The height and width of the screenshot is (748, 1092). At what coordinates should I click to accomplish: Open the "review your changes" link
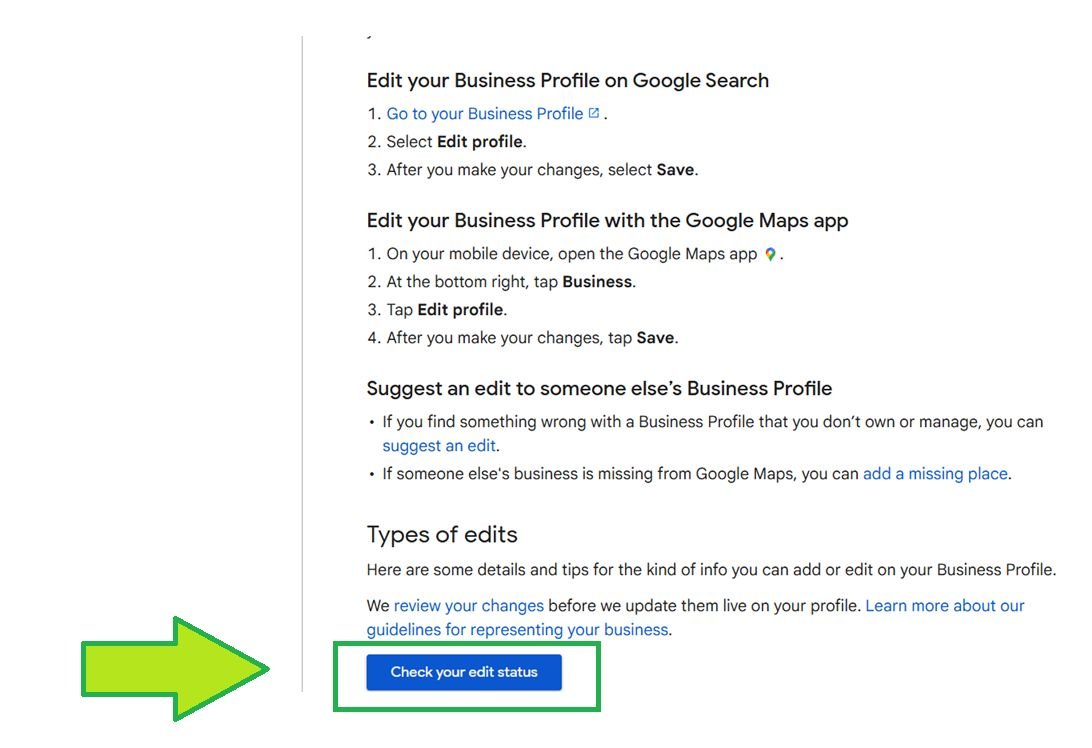pos(468,605)
